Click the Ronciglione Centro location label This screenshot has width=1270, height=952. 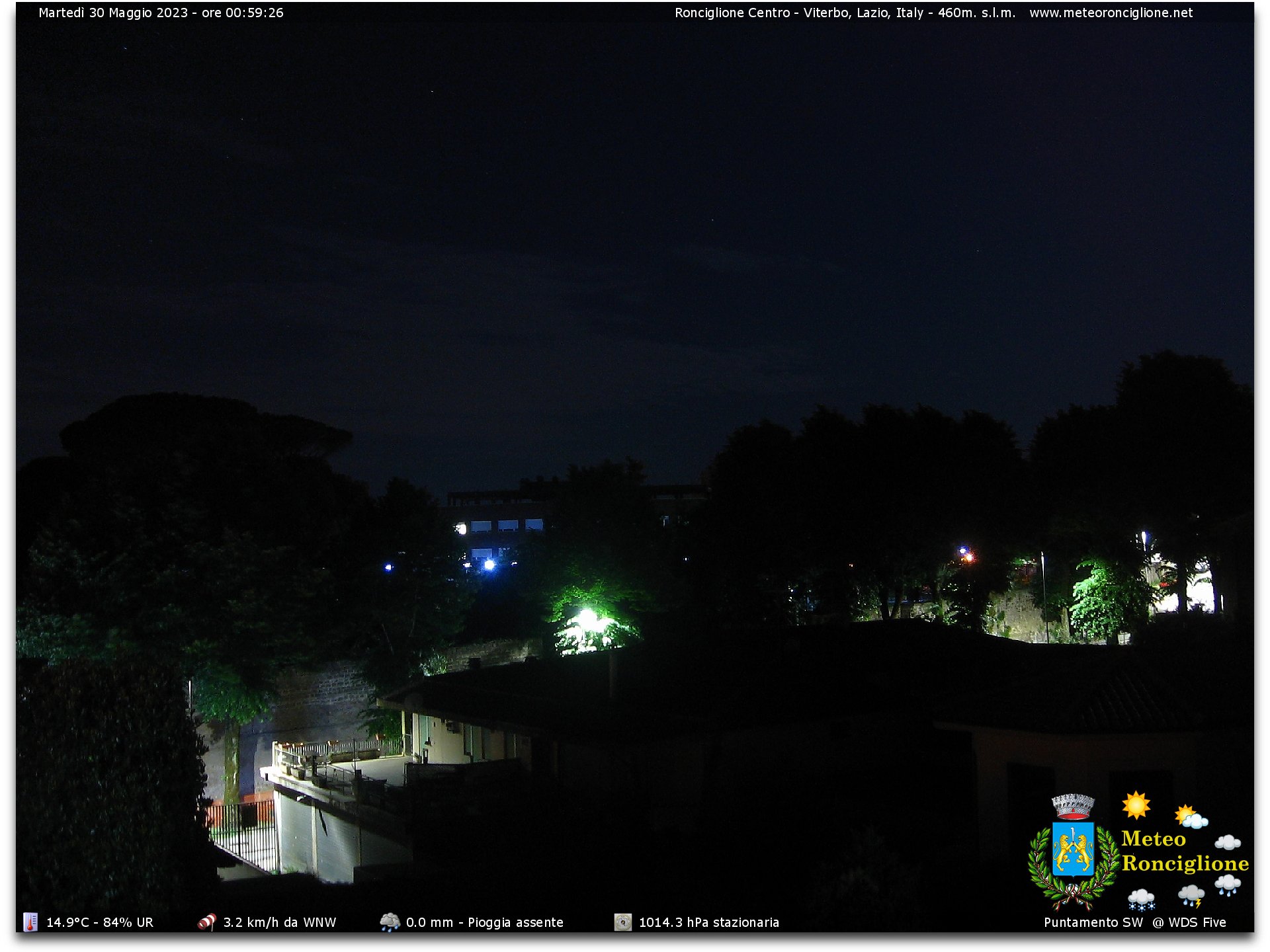pyautogui.click(x=732, y=13)
